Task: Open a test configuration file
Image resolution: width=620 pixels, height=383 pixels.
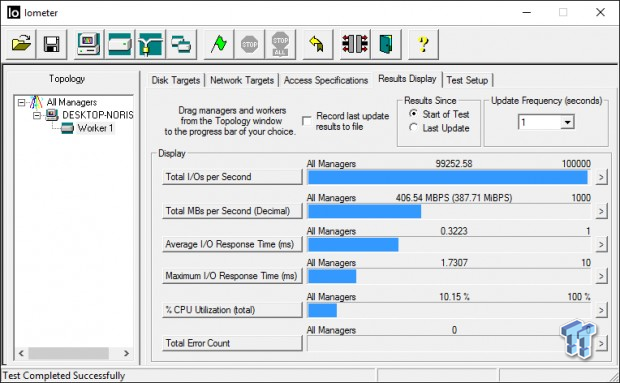Action: pos(21,44)
